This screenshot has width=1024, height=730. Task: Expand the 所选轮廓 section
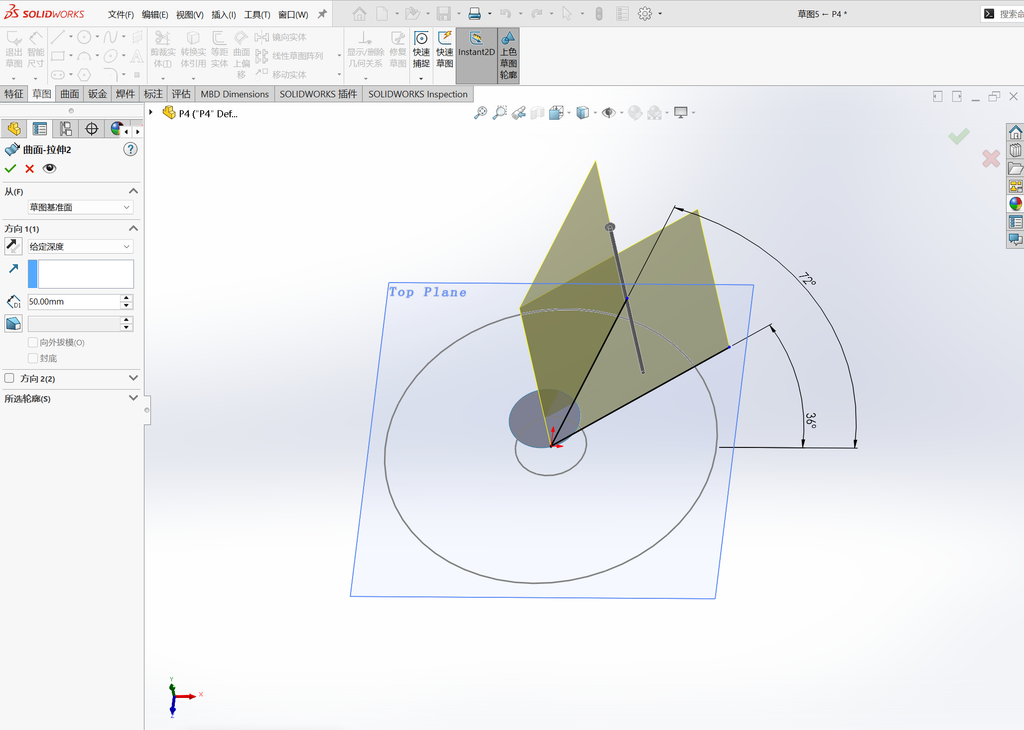(133, 398)
